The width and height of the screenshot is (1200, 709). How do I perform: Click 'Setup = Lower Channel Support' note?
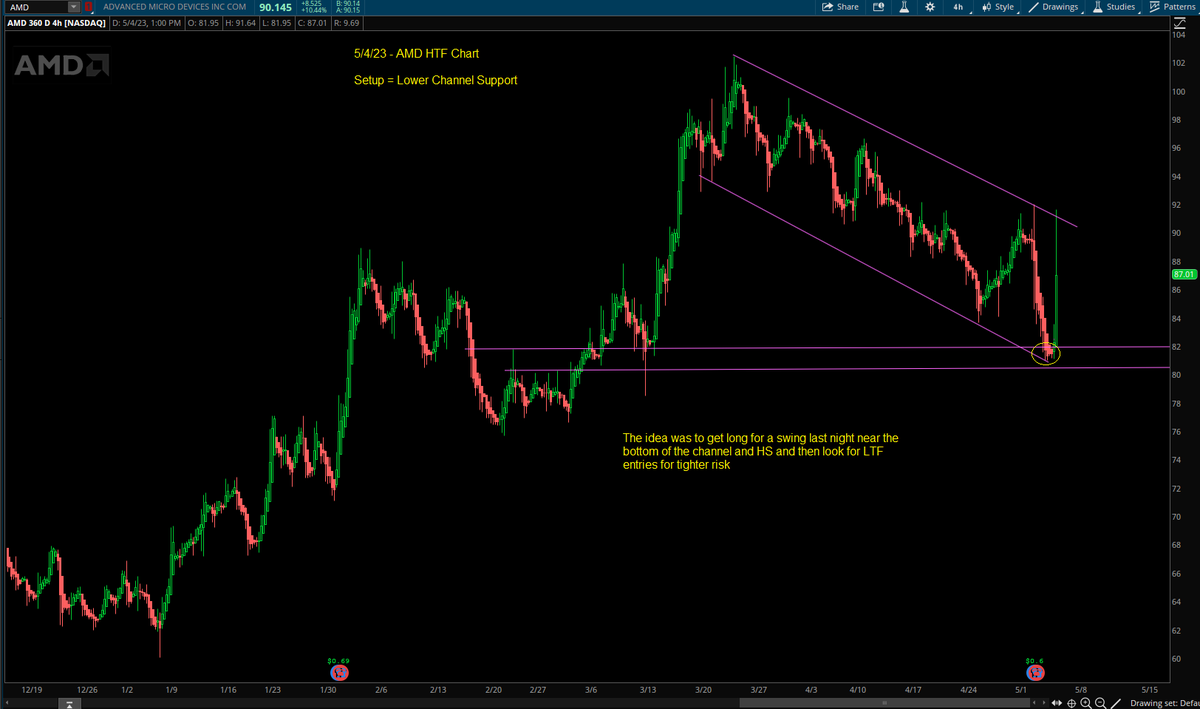[x=435, y=80]
